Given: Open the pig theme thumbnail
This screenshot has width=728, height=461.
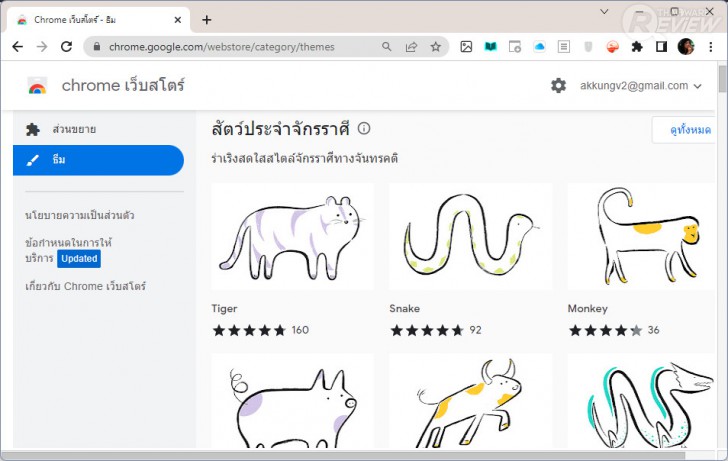Looking at the screenshot, I should click(x=292, y=401).
